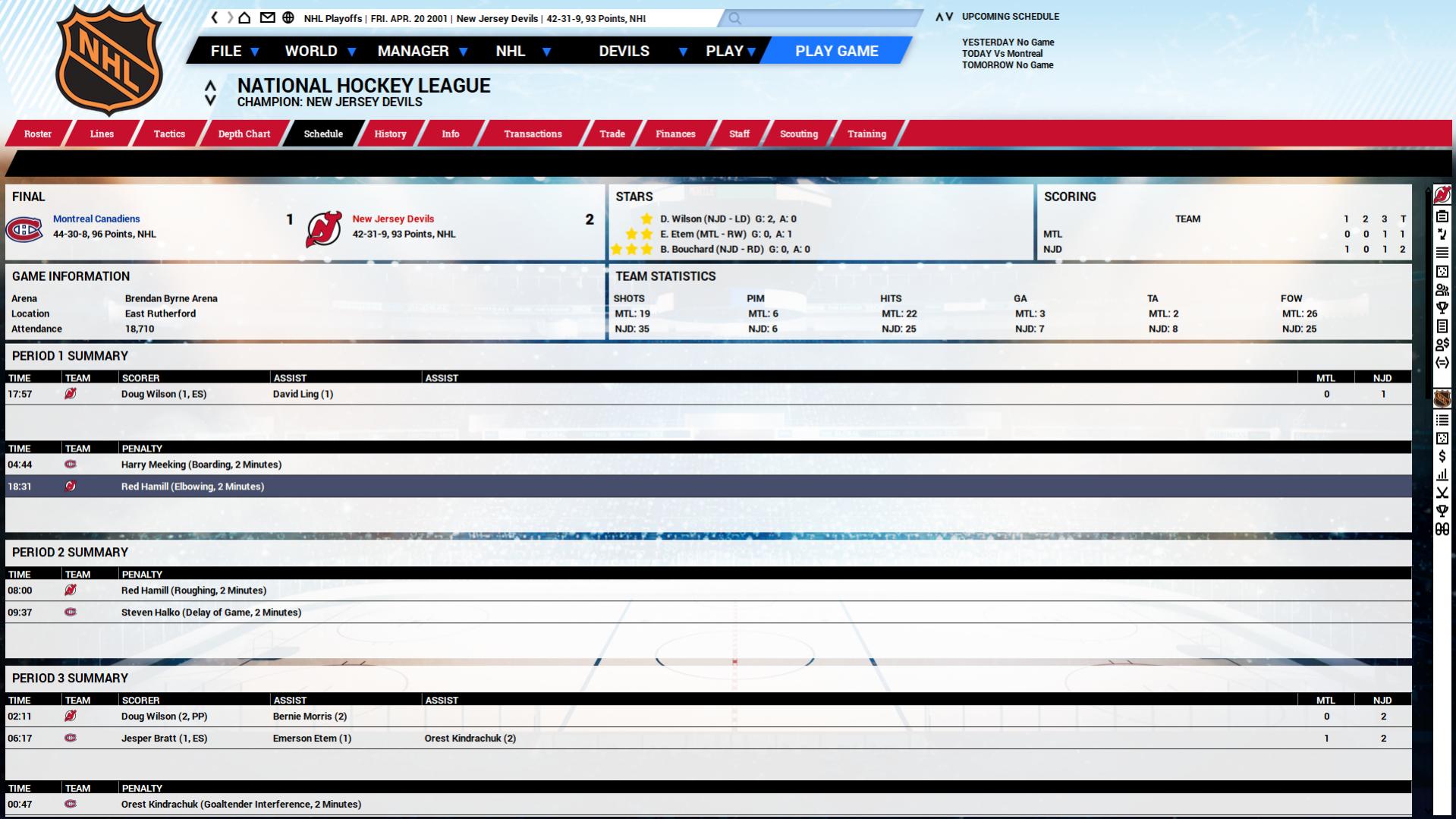This screenshot has height=819, width=1456.
Task: Open the league bulleted list icon
Action: [1442, 420]
